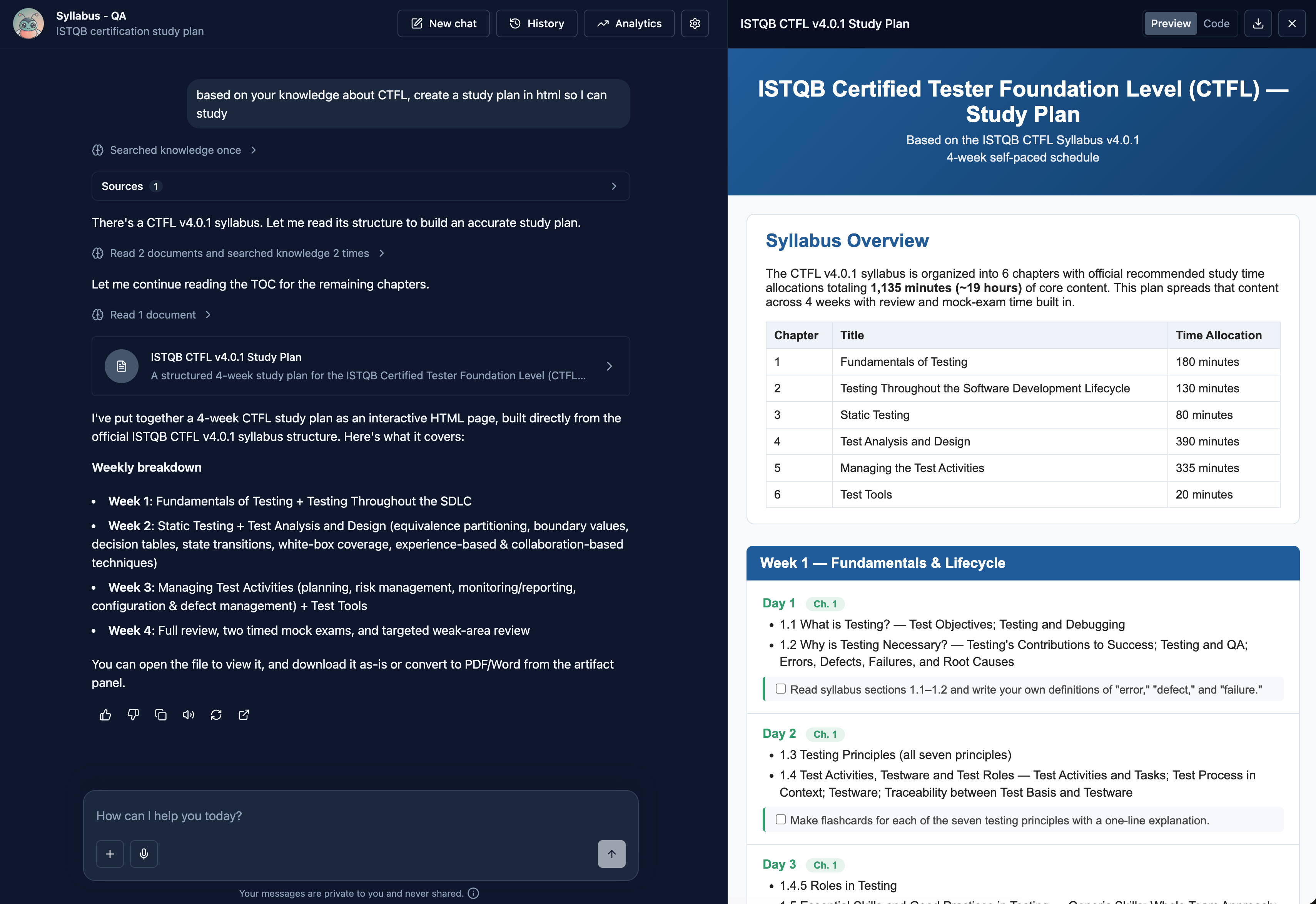Screen dimensions: 1316x904
Task: Click the user message bubble about CTFL
Action: [408, 103]
